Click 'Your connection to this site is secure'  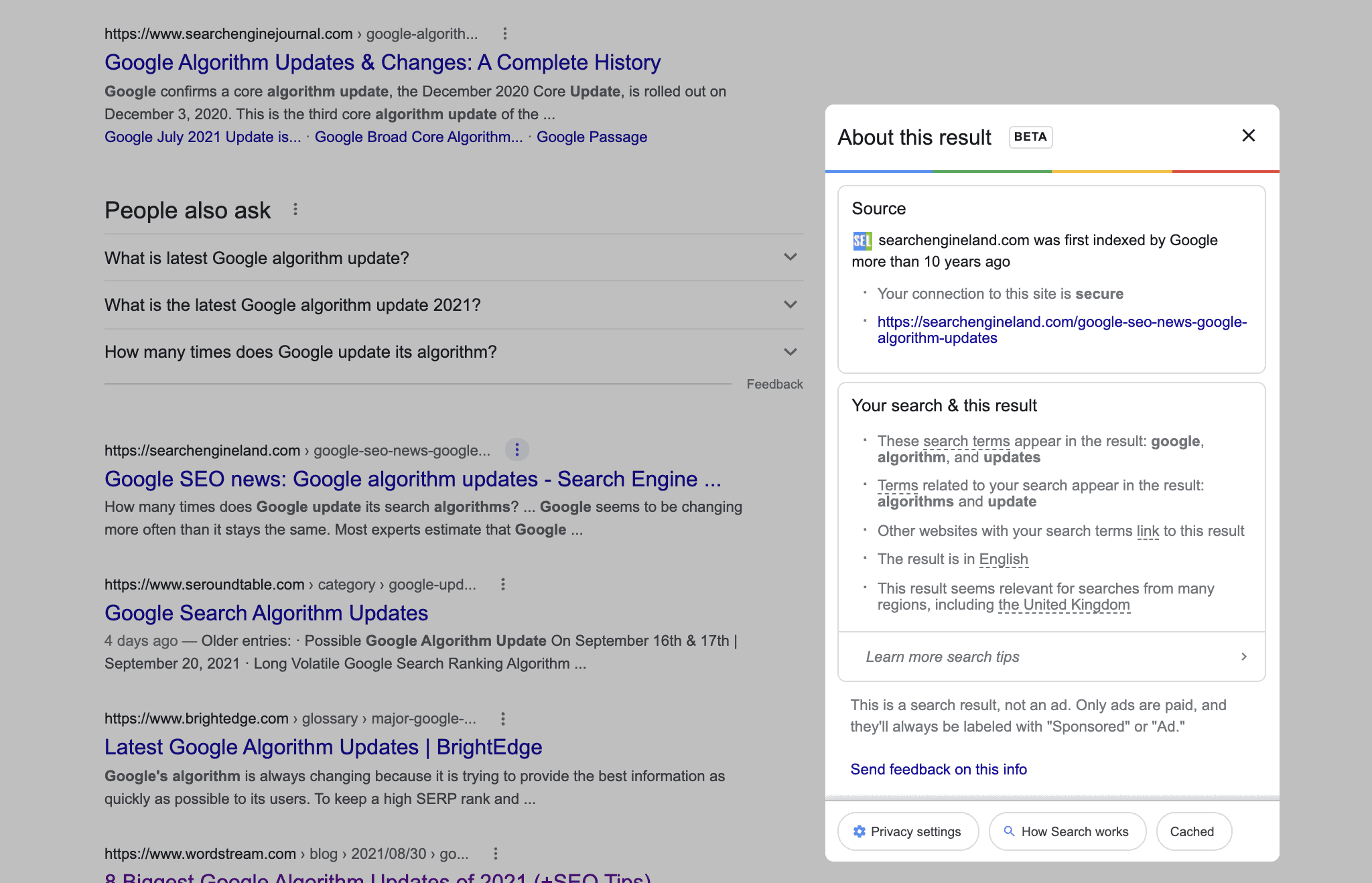pyautogui.click(x=1000, y=294)
